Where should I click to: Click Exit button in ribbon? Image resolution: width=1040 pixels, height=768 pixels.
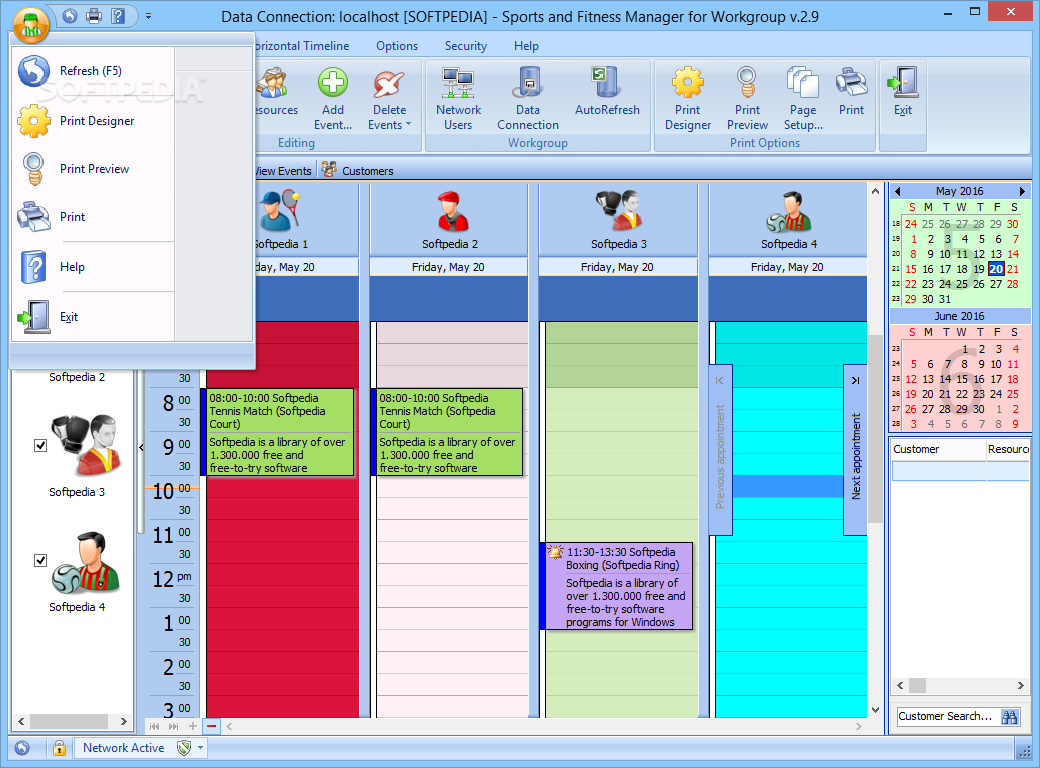903,93
